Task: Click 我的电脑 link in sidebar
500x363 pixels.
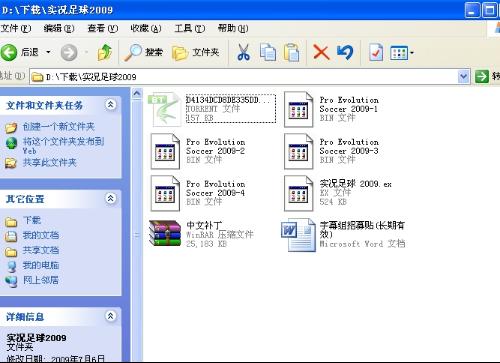Action: 41,265
